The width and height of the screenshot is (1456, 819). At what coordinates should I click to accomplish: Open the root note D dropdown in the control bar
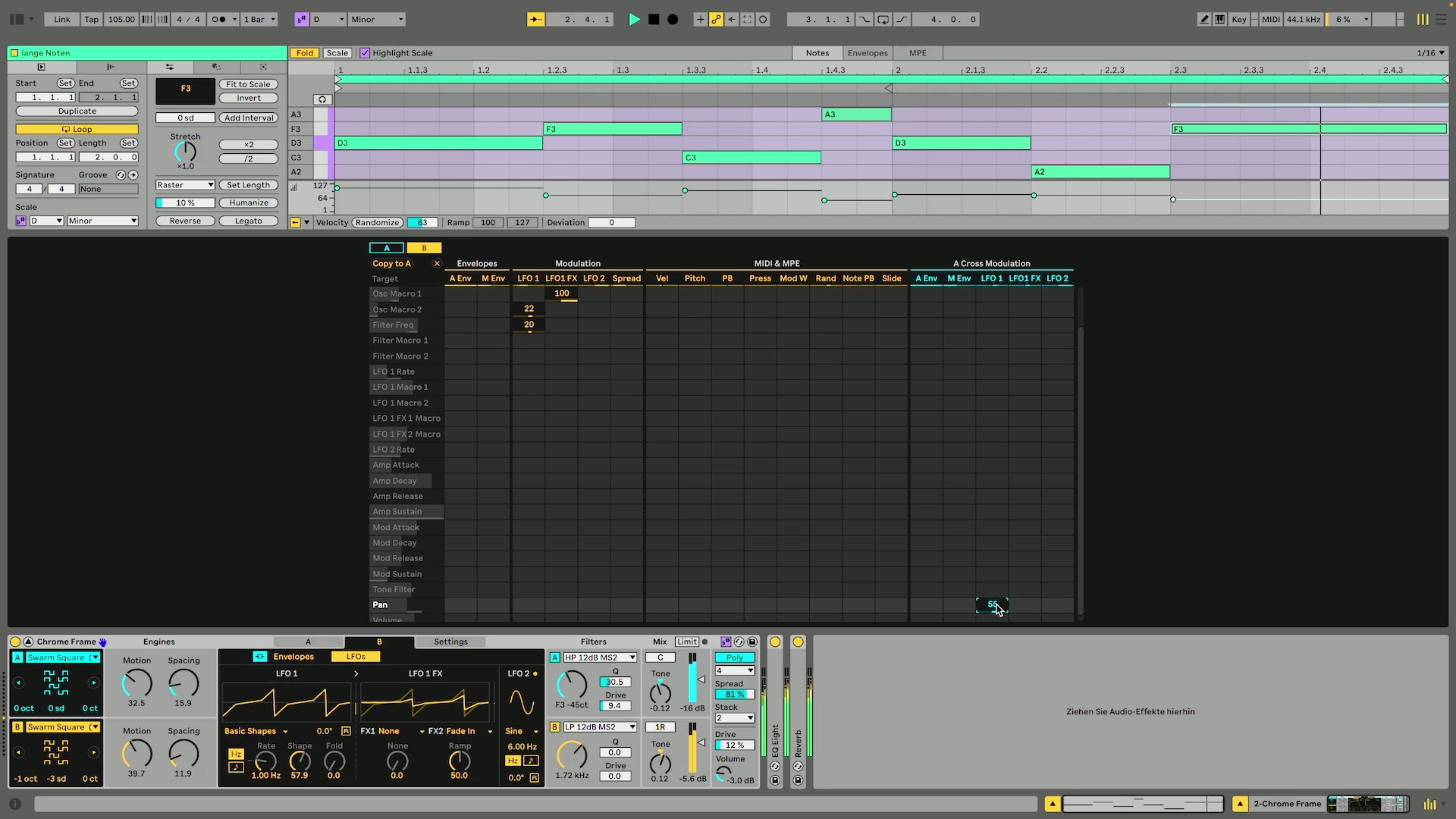[x=328, y=20]
